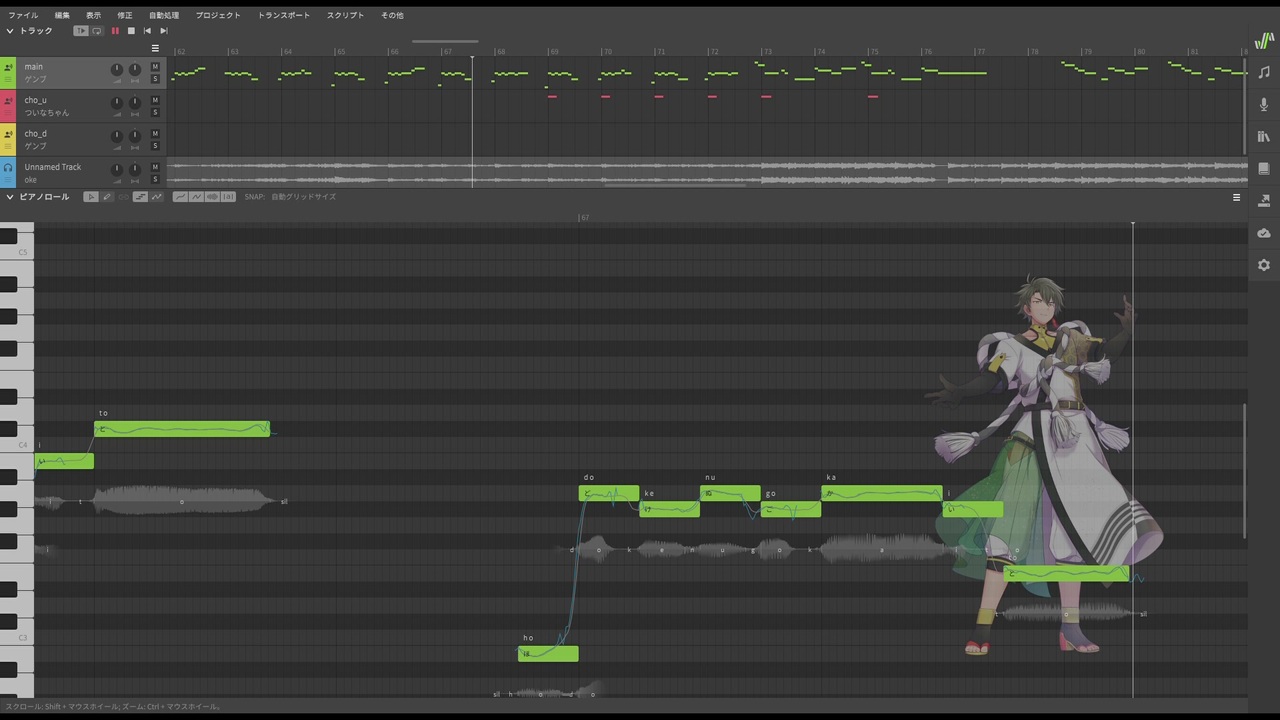This screenshot has width=1280, height=720.
Task: Open the その他 menu
Action: coord(392,15)
